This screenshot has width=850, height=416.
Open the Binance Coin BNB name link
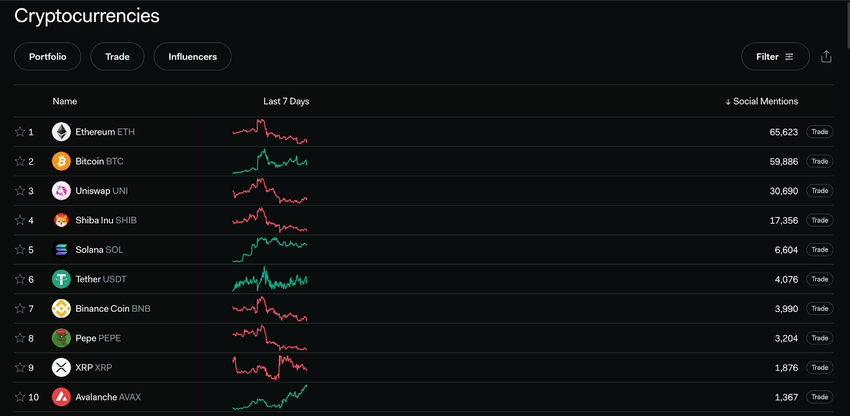pyautogui.click(x=113, y=308)
